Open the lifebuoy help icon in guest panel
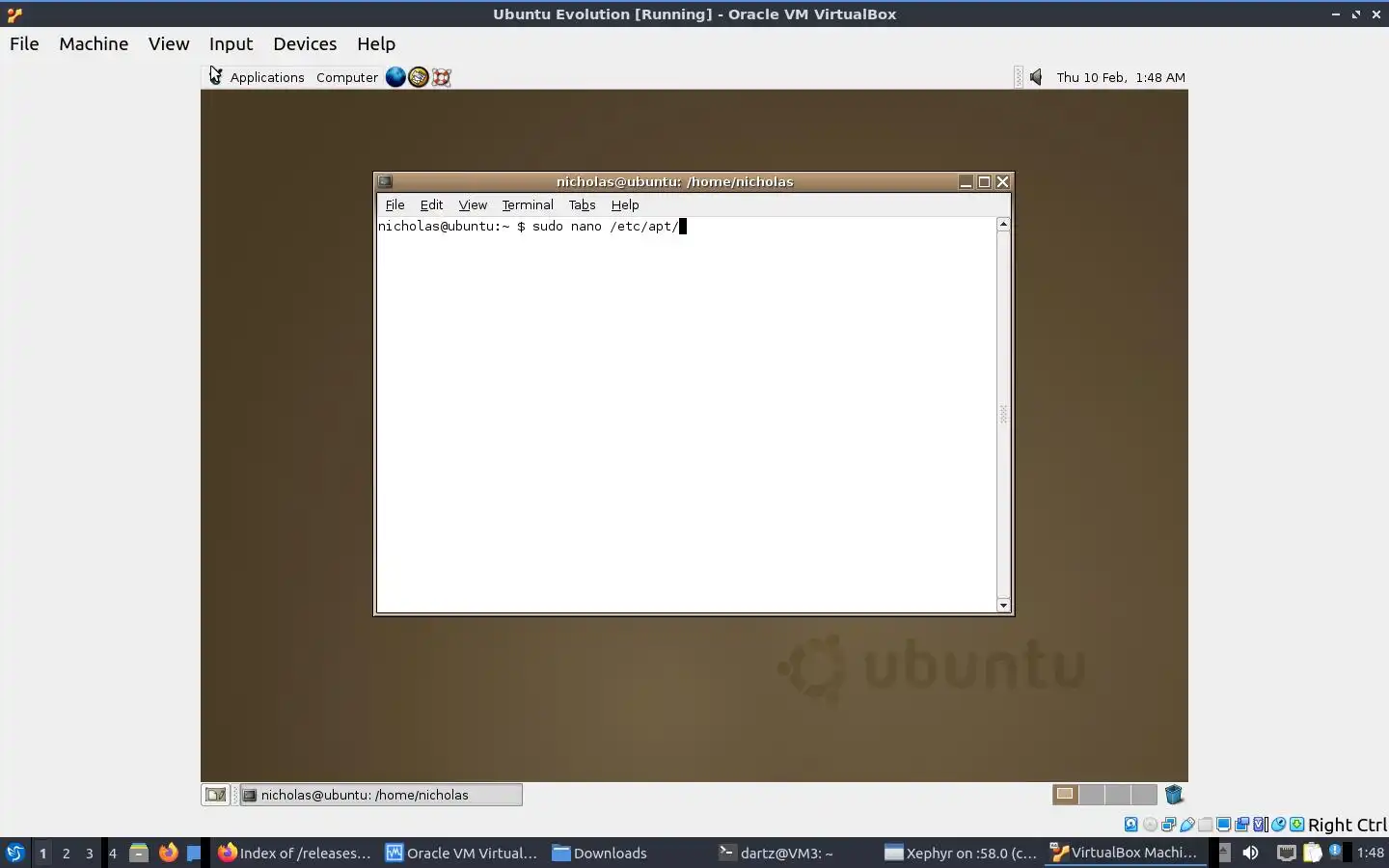Image resolution: width=1389 pixels, height=868 pixels. click(442, 77)
